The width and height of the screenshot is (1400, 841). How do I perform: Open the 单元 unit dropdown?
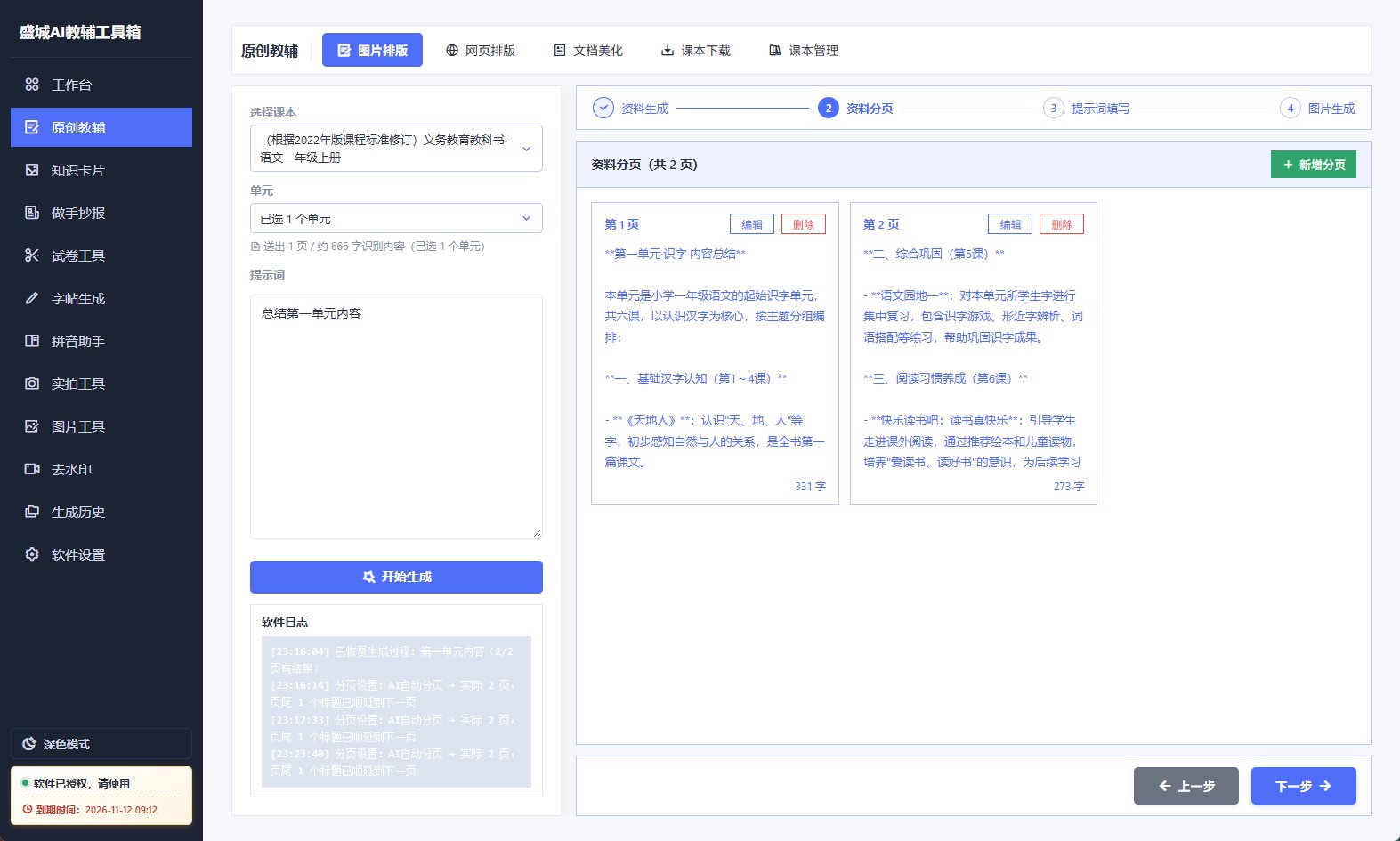coord(396,218)
